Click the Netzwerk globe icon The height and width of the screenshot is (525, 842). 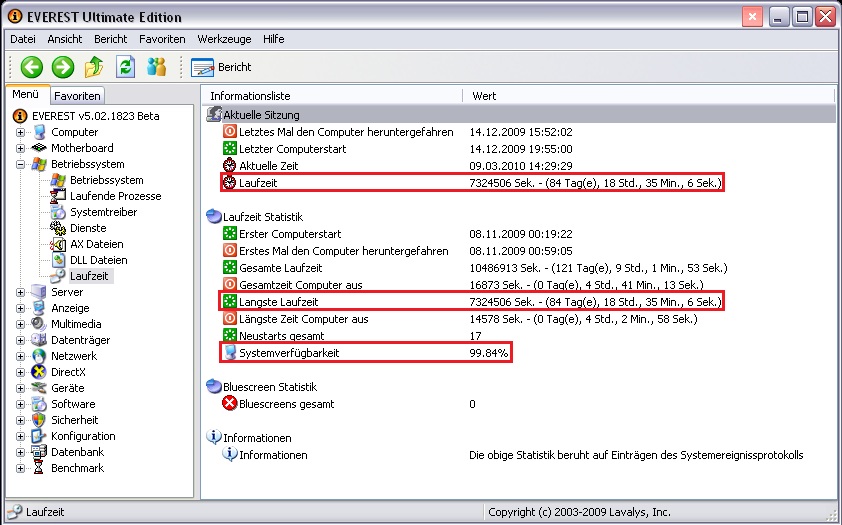point(39,356)
